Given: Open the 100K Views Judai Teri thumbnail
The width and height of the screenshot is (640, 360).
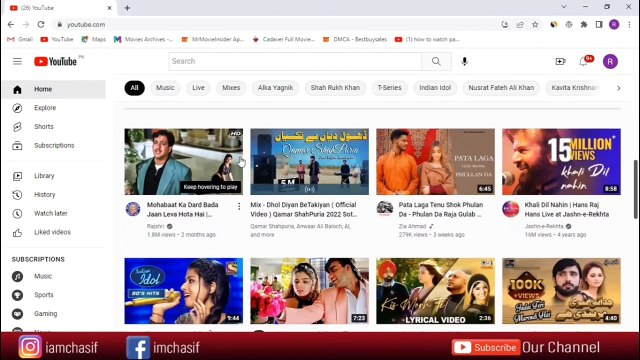Looking at the screenshot, I should tap(561, 291).
